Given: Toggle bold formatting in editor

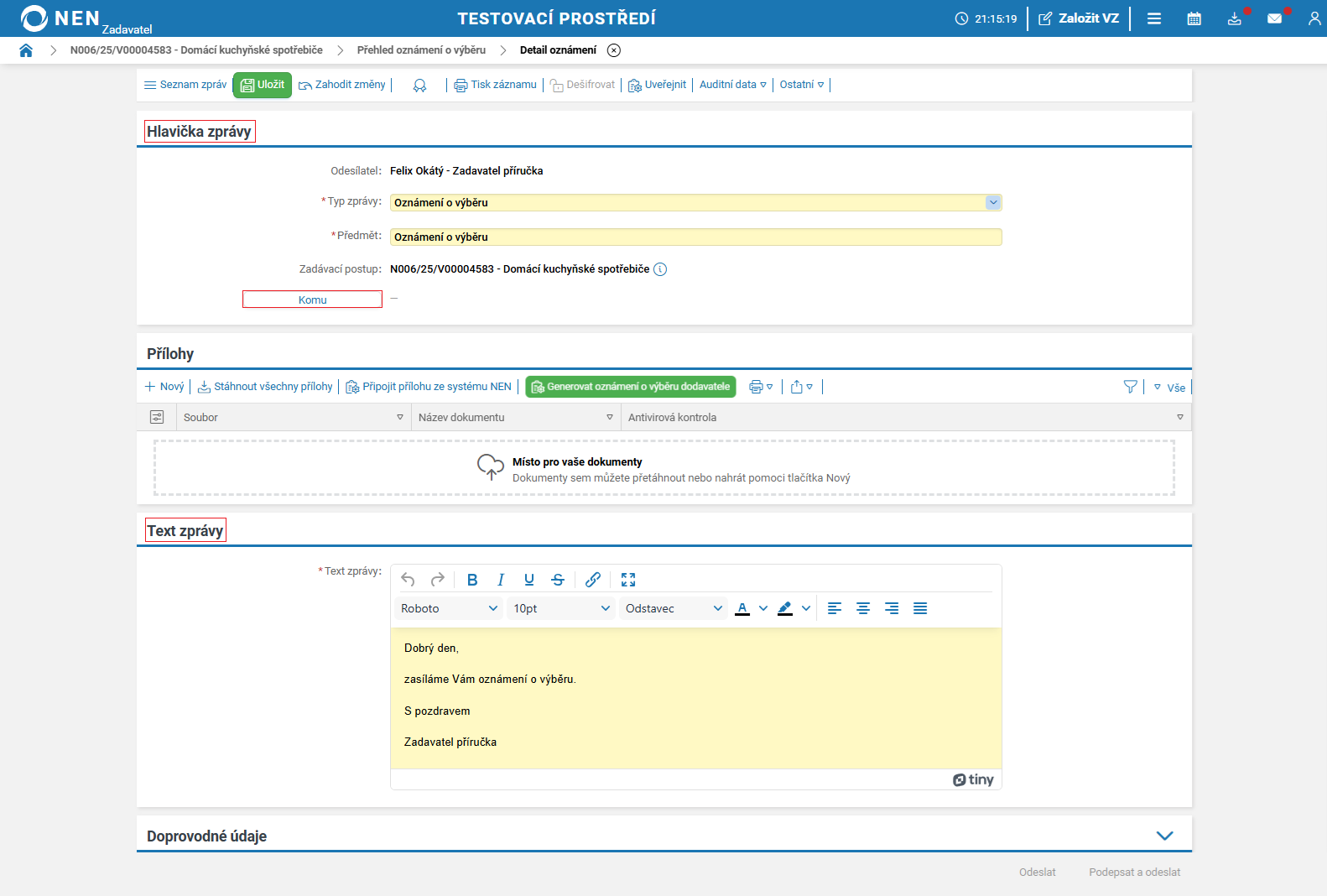Looking at the screenshot, I should (x=472, y=580).
